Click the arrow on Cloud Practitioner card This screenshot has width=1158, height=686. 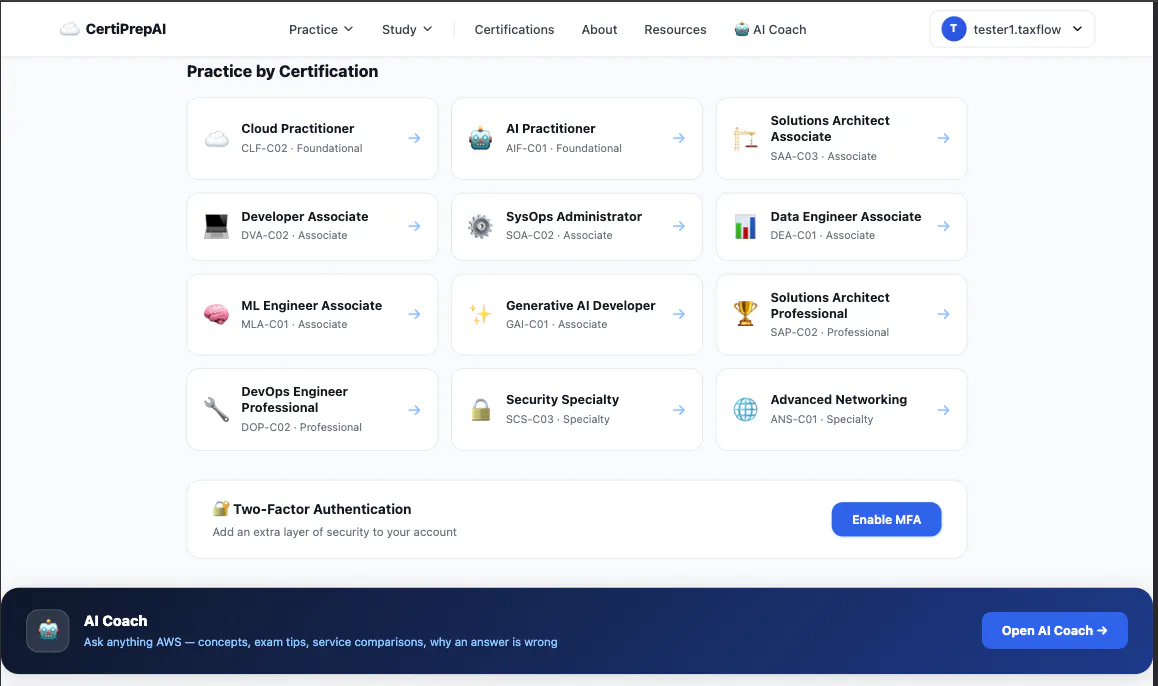pos(414,138)
